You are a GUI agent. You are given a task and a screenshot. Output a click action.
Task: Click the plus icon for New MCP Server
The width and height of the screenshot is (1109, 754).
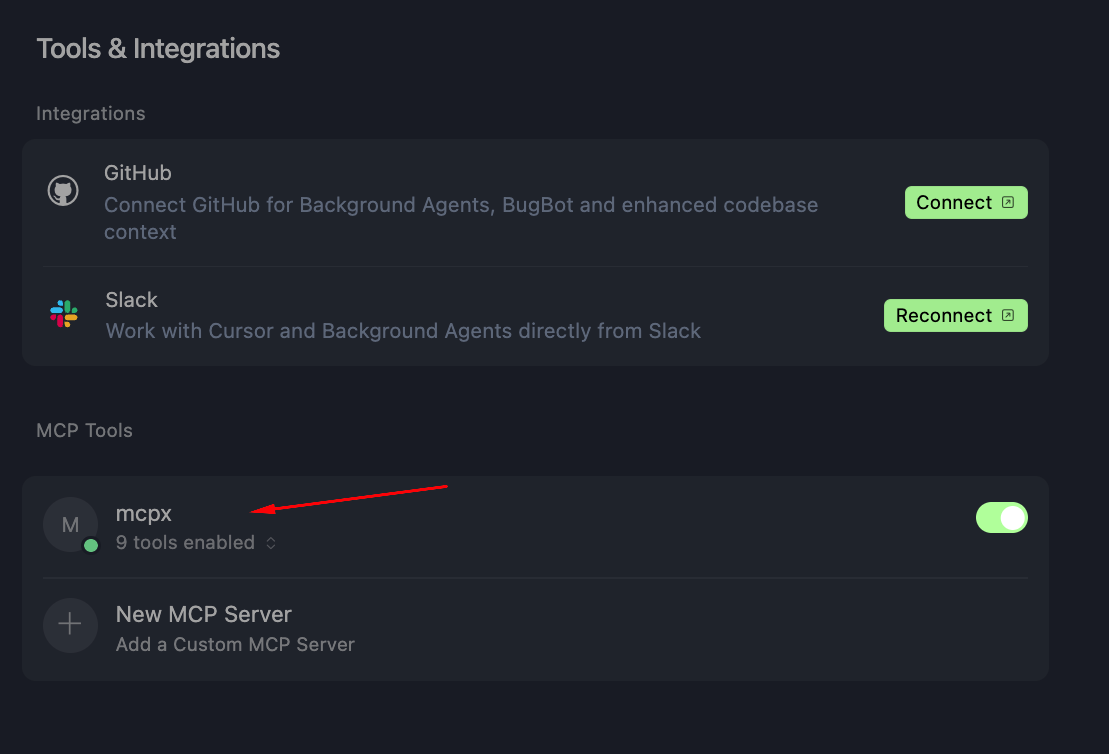pos(70,625)
